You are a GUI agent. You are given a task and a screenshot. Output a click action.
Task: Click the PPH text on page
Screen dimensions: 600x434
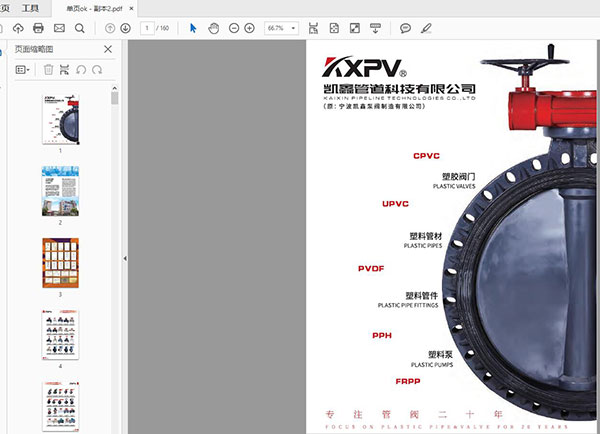(x=382, y=336)
